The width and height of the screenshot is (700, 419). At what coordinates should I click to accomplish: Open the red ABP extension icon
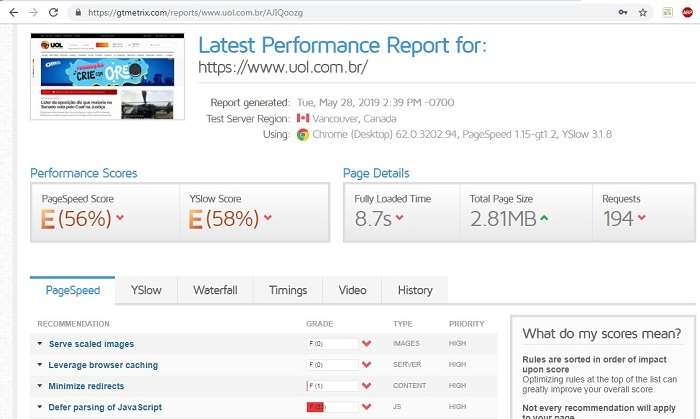click(688, 12)
